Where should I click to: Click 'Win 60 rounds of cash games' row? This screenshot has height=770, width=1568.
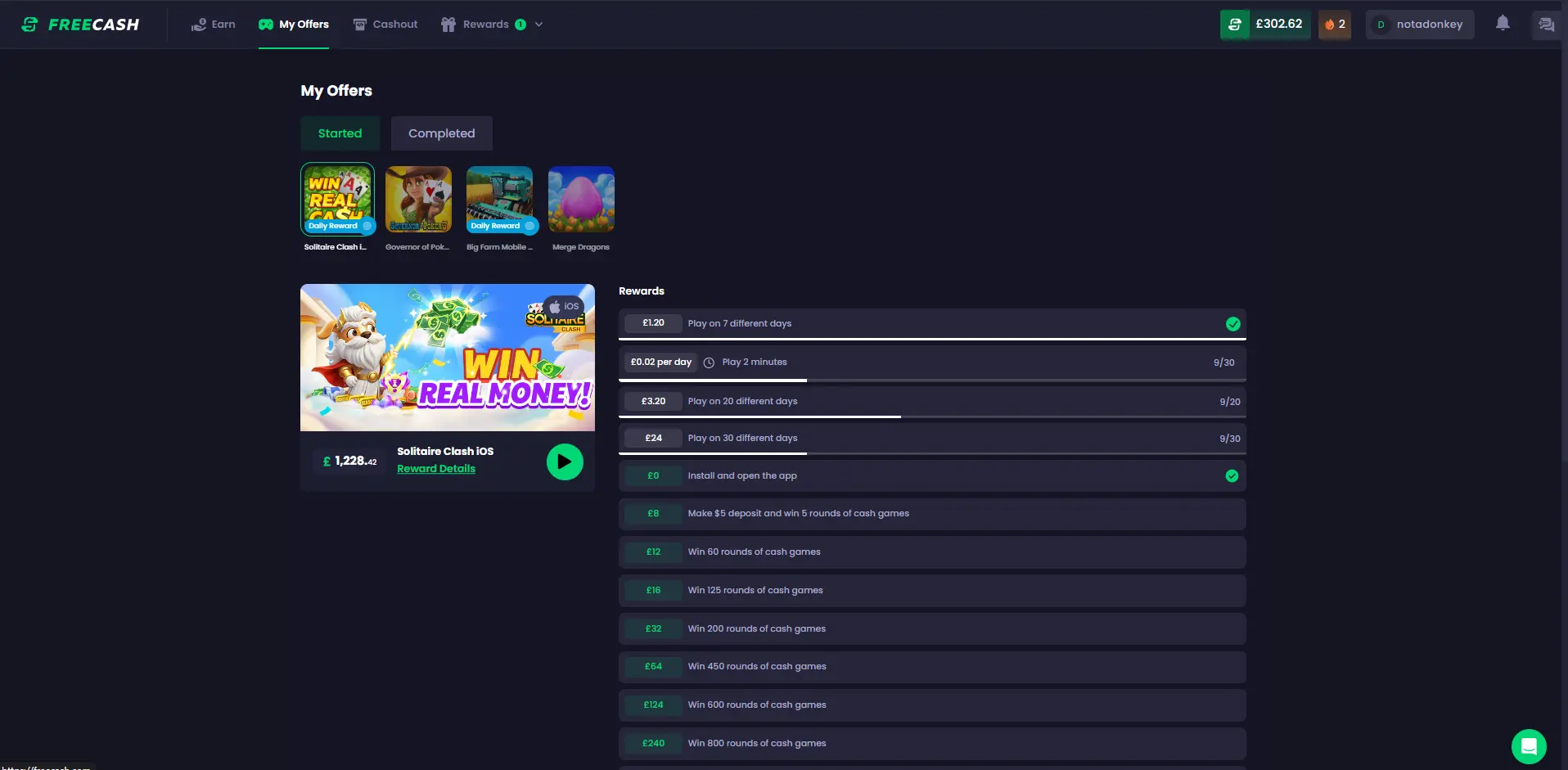click(x=932, y=552)
